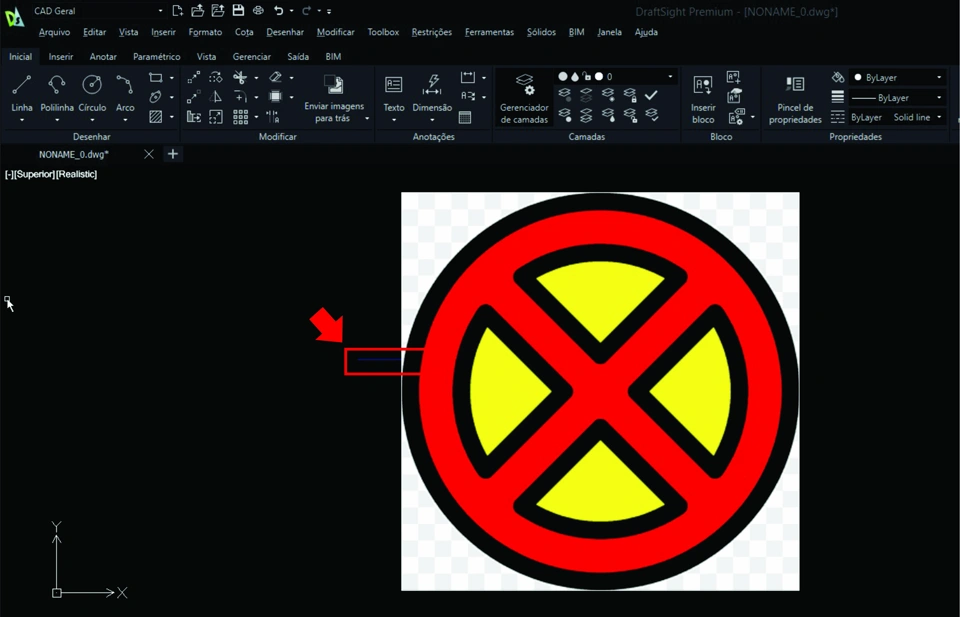
Task: Click the pattern array grid icon
Action: (x=241, y=116)
